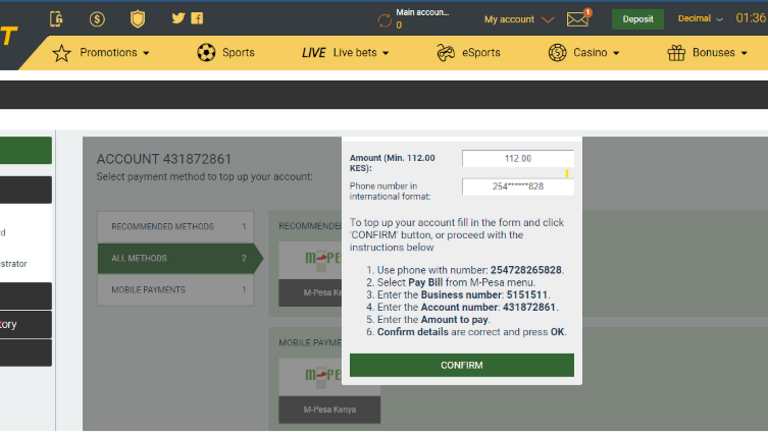The height and width of the screenshot is (432, 768).
Task: Click the mobile app phone icon
Action: pos(56,19)
